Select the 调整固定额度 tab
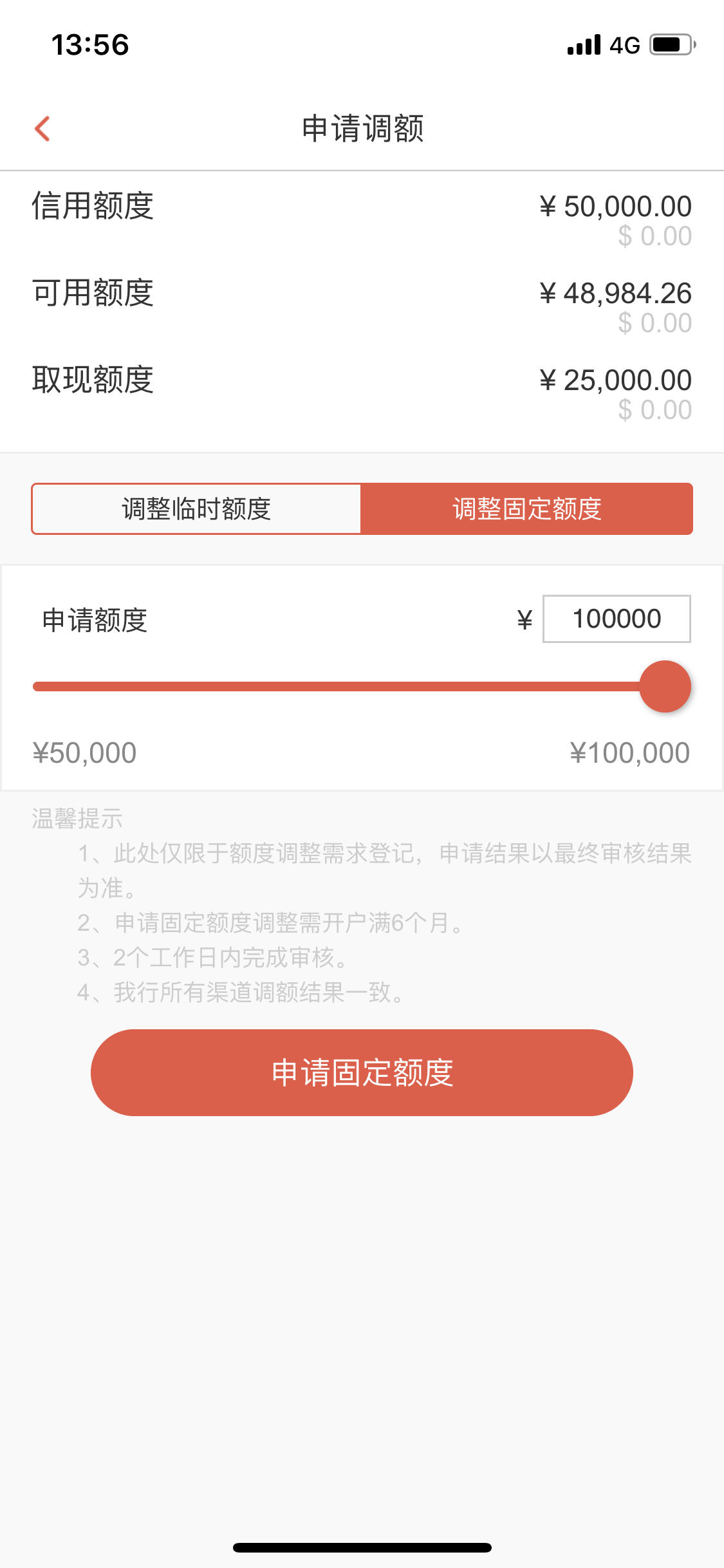Viewport: 724px width, 1568px height. pyautogui.click(x=526, y=509)
